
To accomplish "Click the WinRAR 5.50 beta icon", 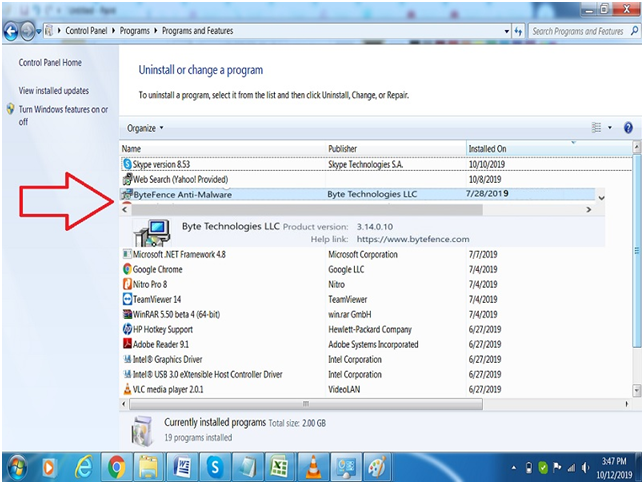I will coord(127,314).
